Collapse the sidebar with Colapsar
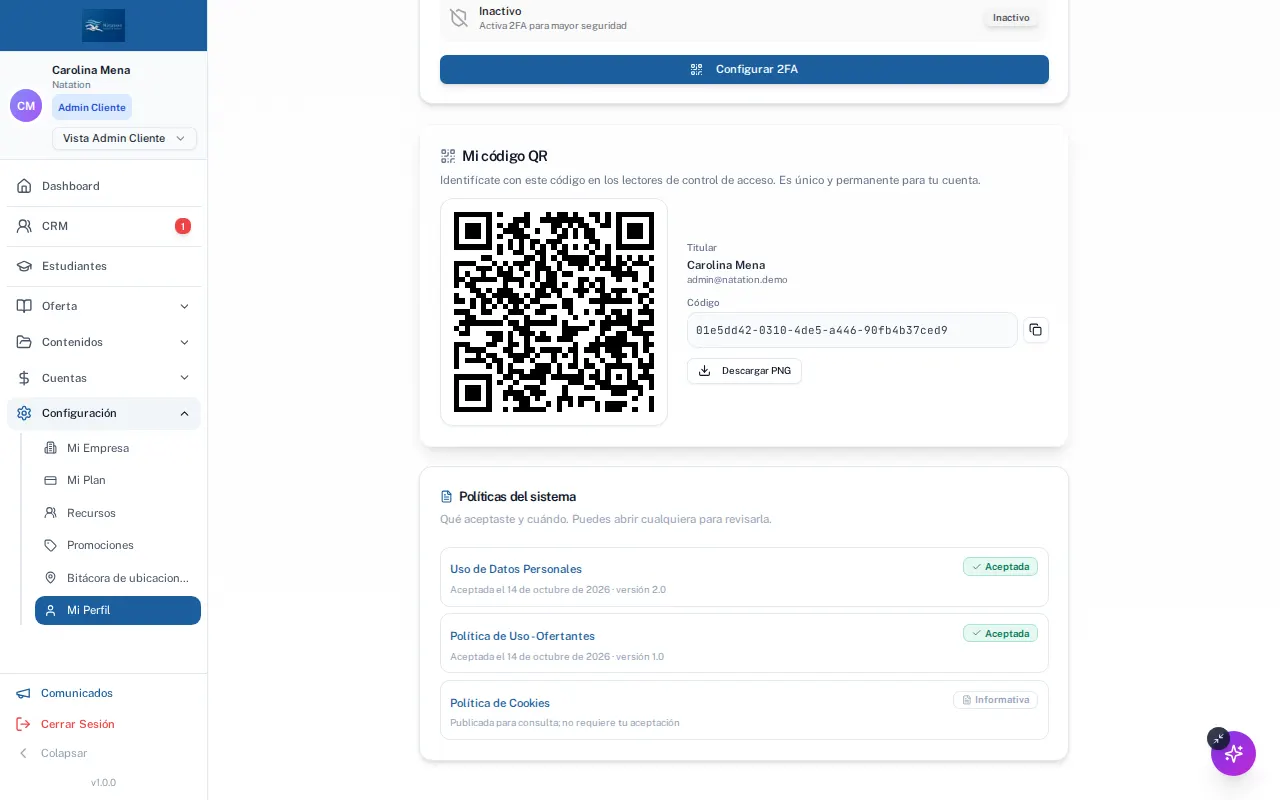 point(52,753)
